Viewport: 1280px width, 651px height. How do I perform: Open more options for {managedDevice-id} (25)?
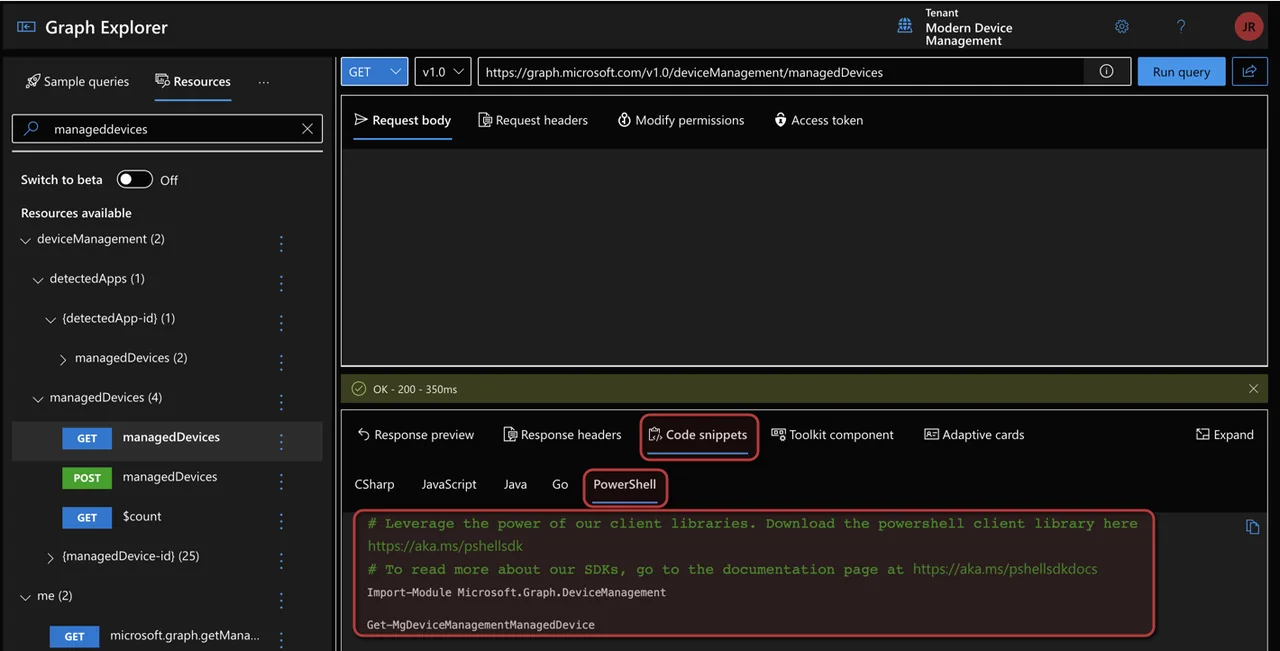[x=281, y=560]
